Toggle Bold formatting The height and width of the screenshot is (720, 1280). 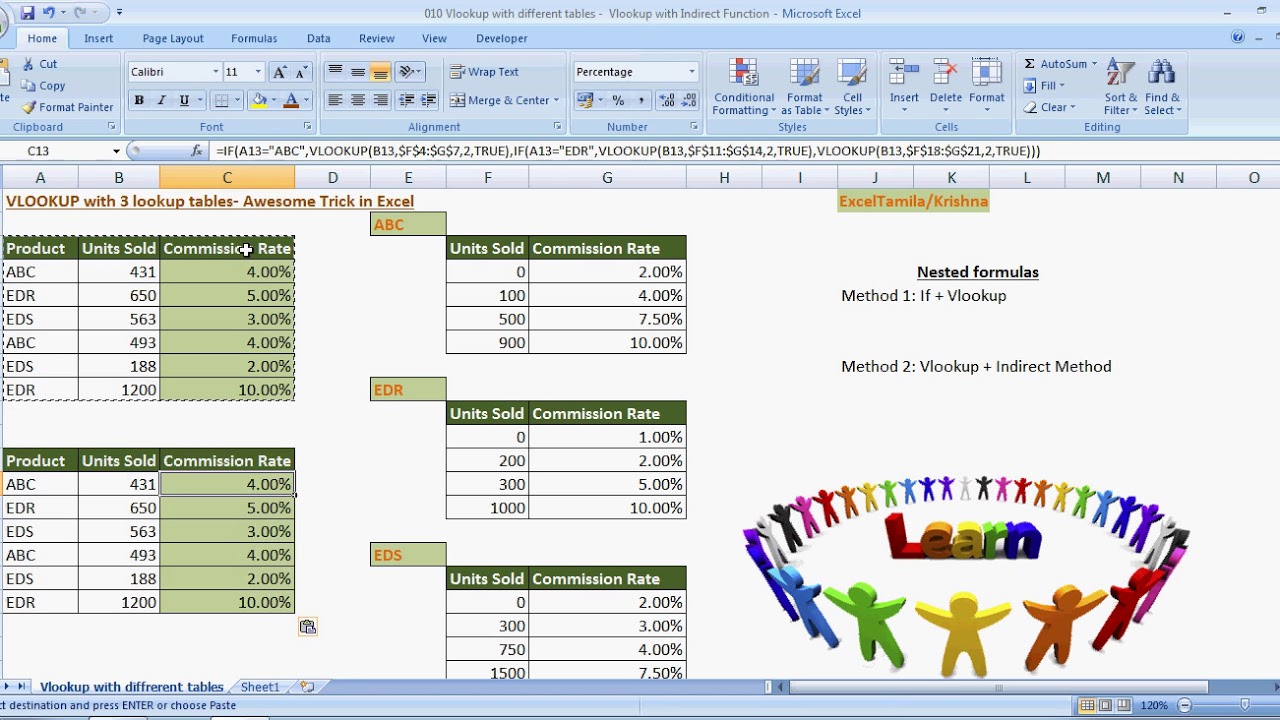pyautogui.click(x=139, y=100)
